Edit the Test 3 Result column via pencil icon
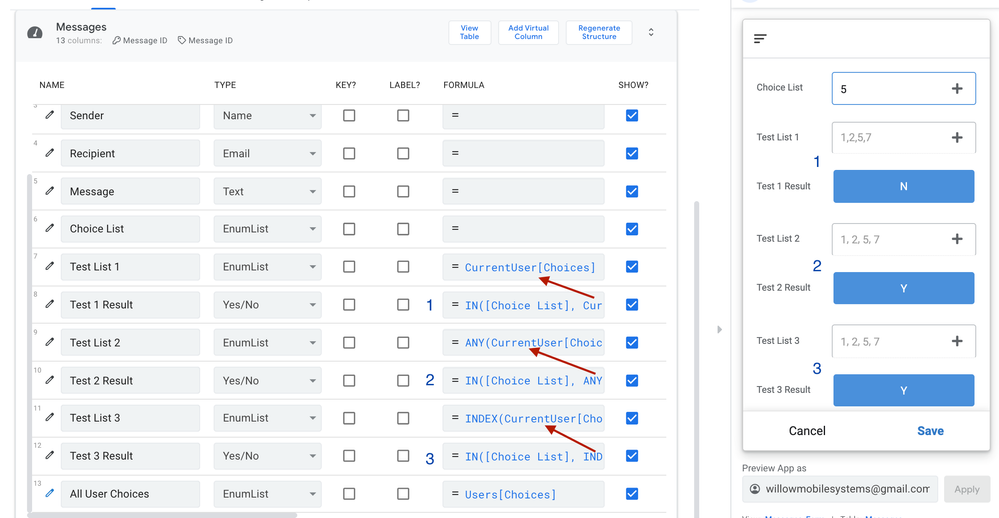 click(x=50, y=456)
